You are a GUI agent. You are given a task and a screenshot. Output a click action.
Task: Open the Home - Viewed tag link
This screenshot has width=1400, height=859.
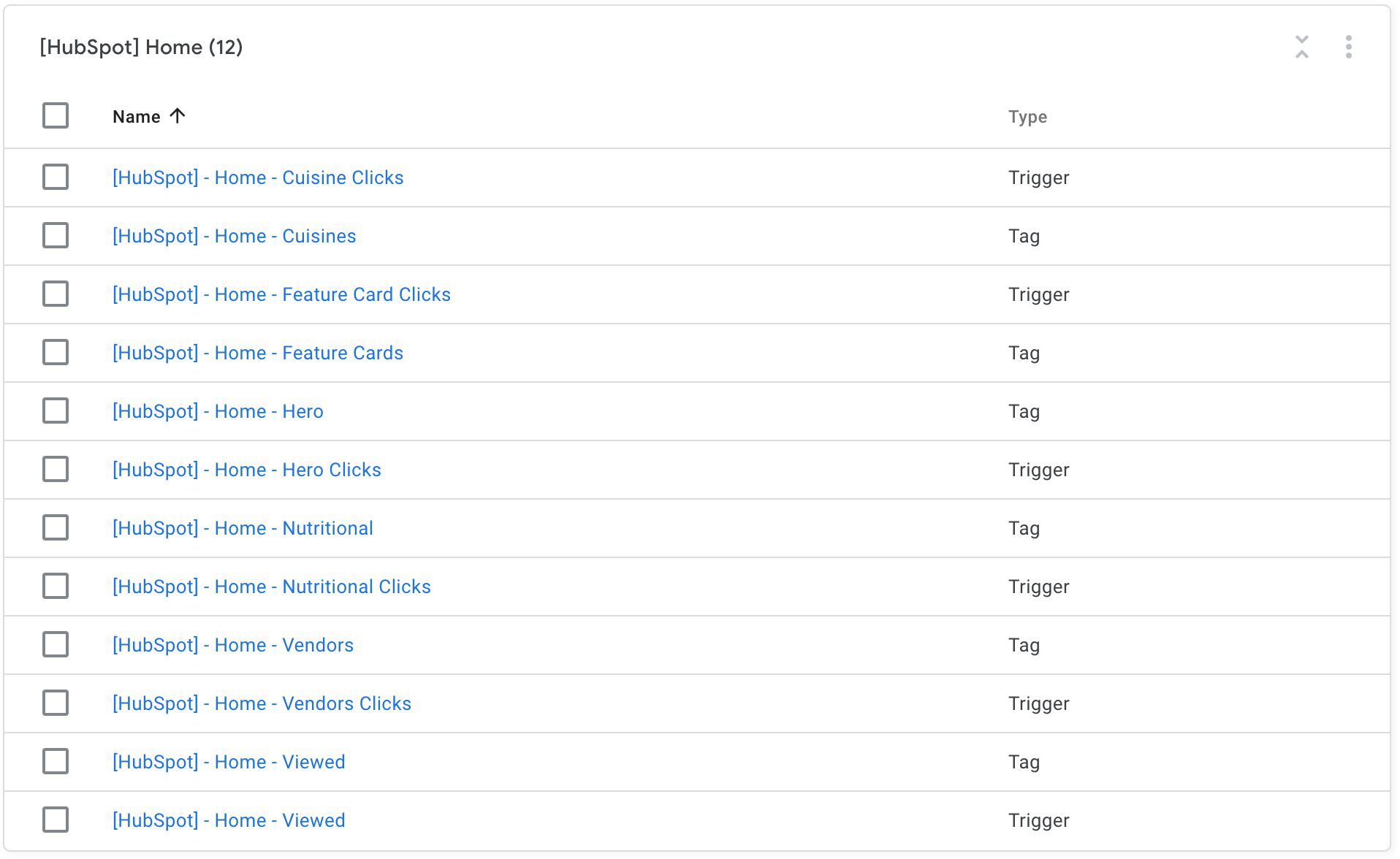point(229,762)
